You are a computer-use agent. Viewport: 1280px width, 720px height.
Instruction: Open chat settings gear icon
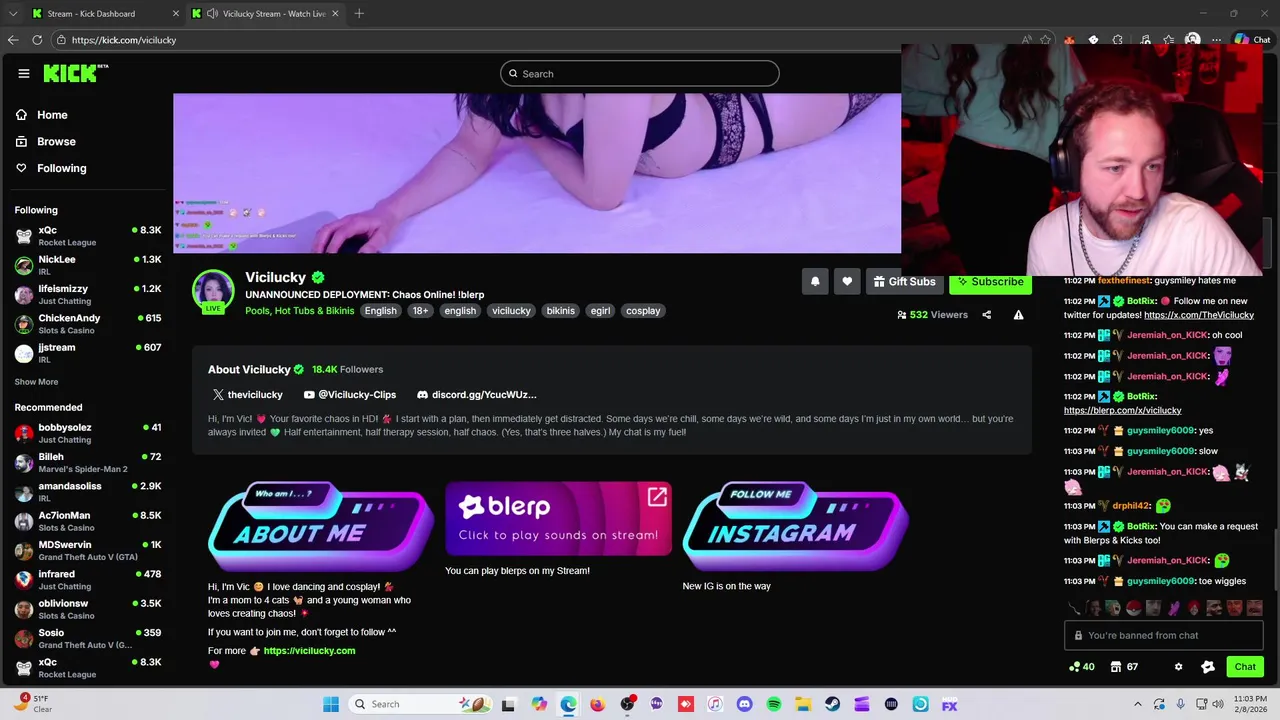(1178, 667)
